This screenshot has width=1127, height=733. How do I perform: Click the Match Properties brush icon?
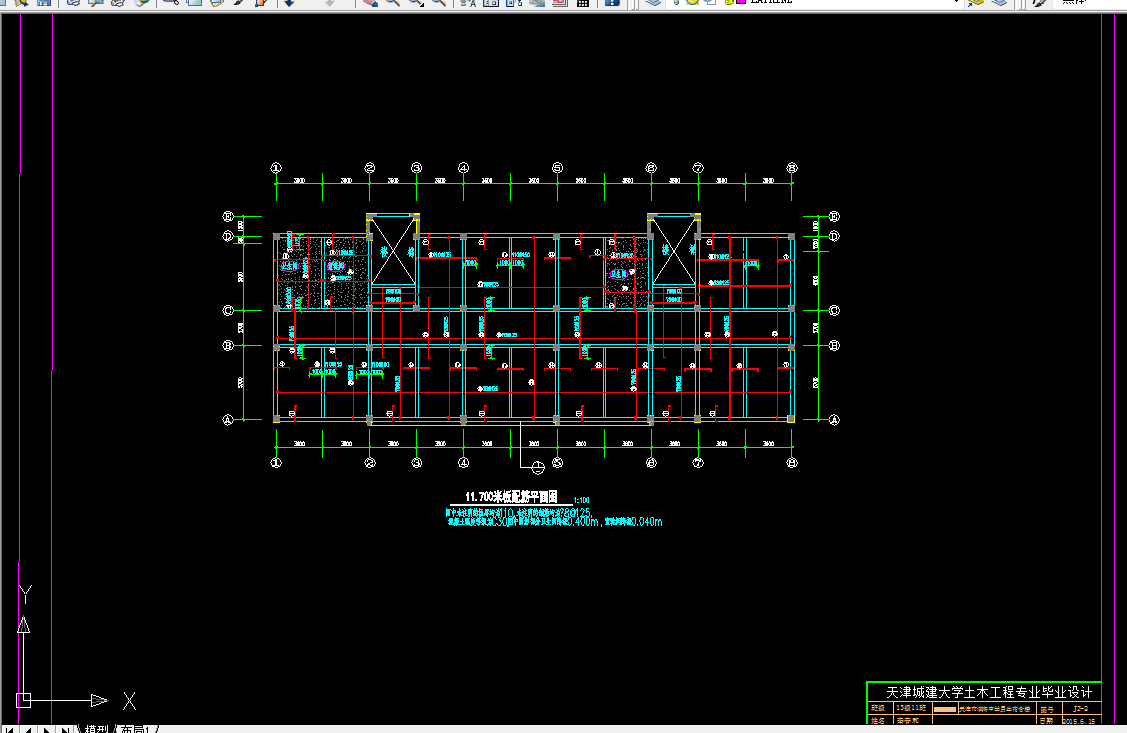(239, 3)
